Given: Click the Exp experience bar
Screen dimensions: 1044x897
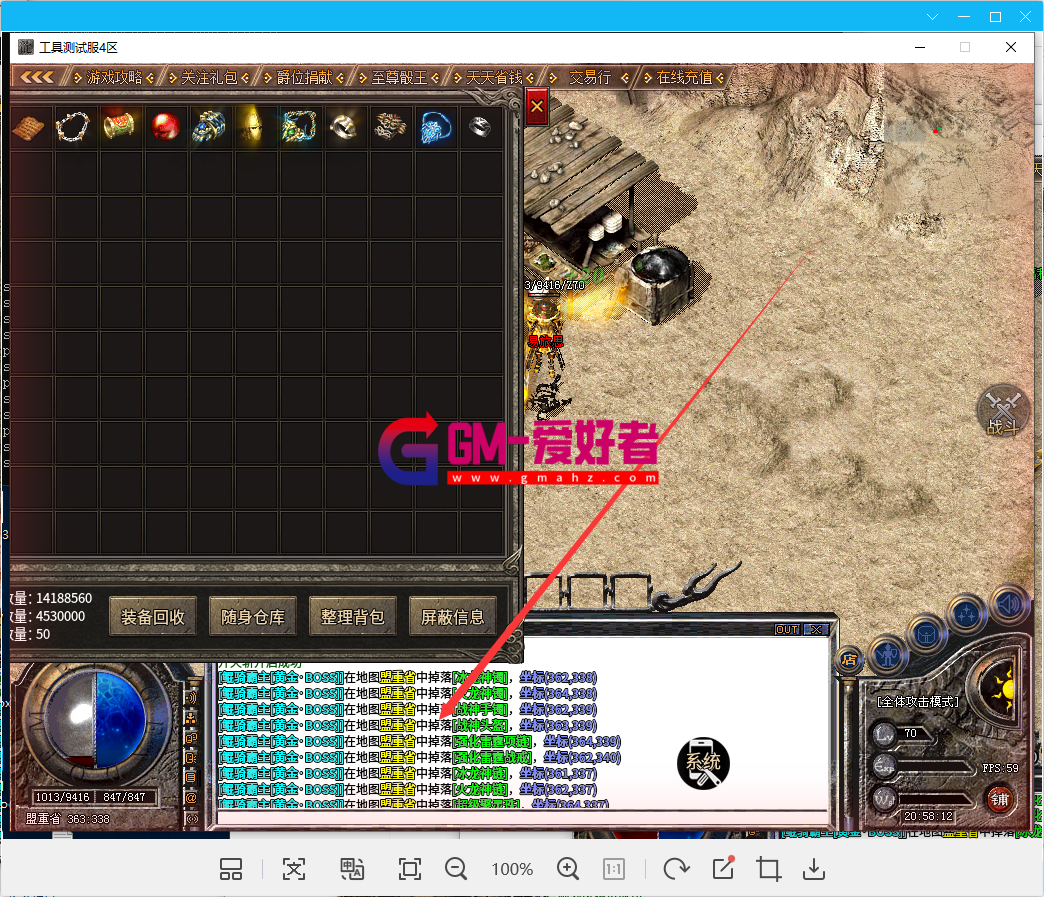Looking at the screenshot, I should (933, 766).
